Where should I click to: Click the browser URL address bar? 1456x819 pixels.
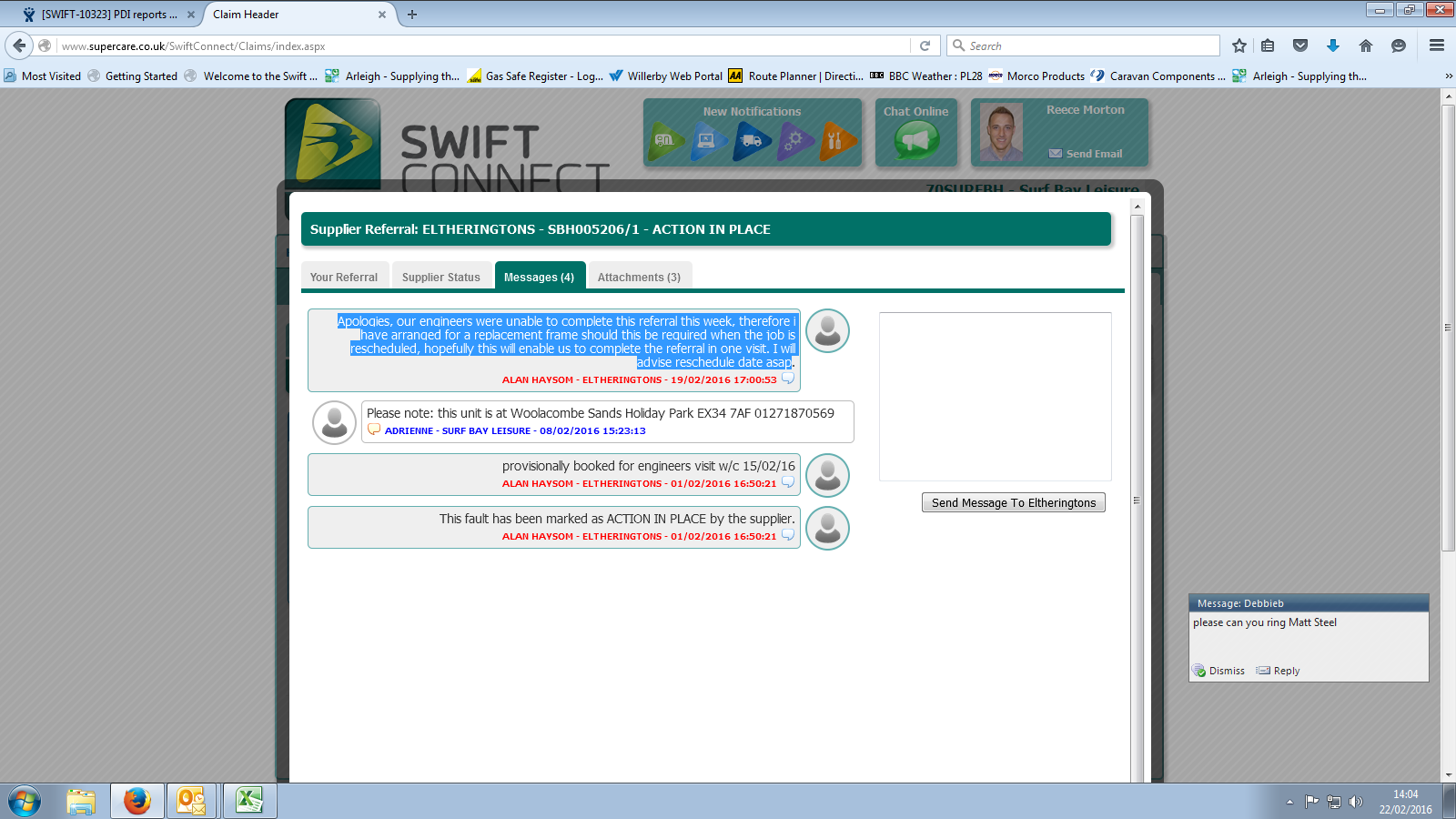484,45
